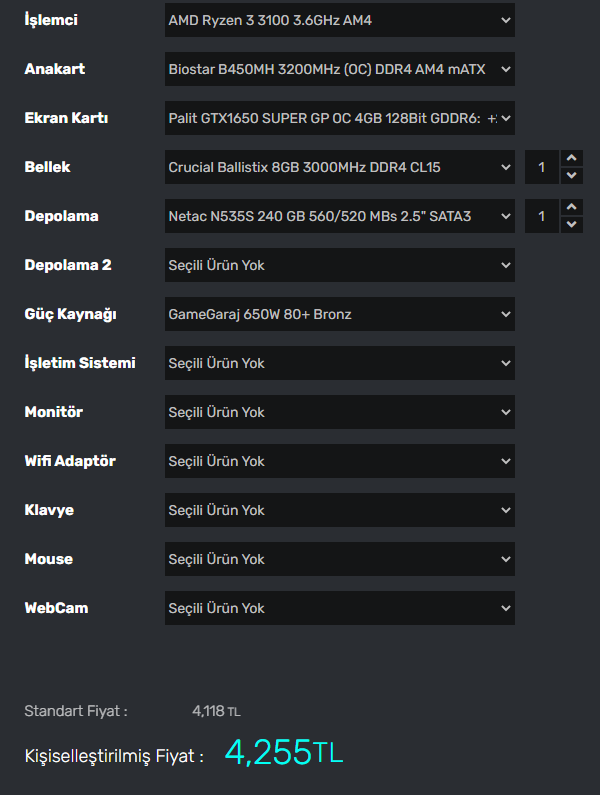The width and height of the screenshot is (600, 795).
Task: Open the Depolama storage dropdown
Action: pos(339,216)
